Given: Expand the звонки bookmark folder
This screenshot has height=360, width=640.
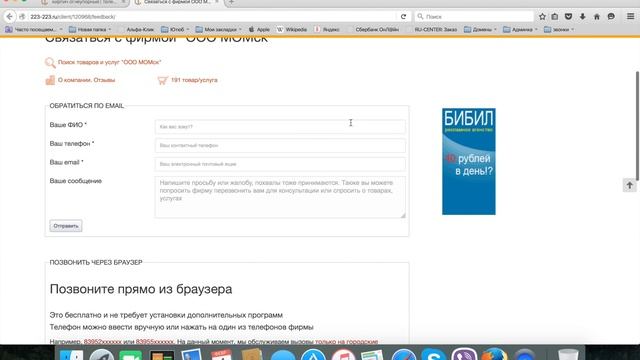Looking at the screenshot, I should (559, 29).
